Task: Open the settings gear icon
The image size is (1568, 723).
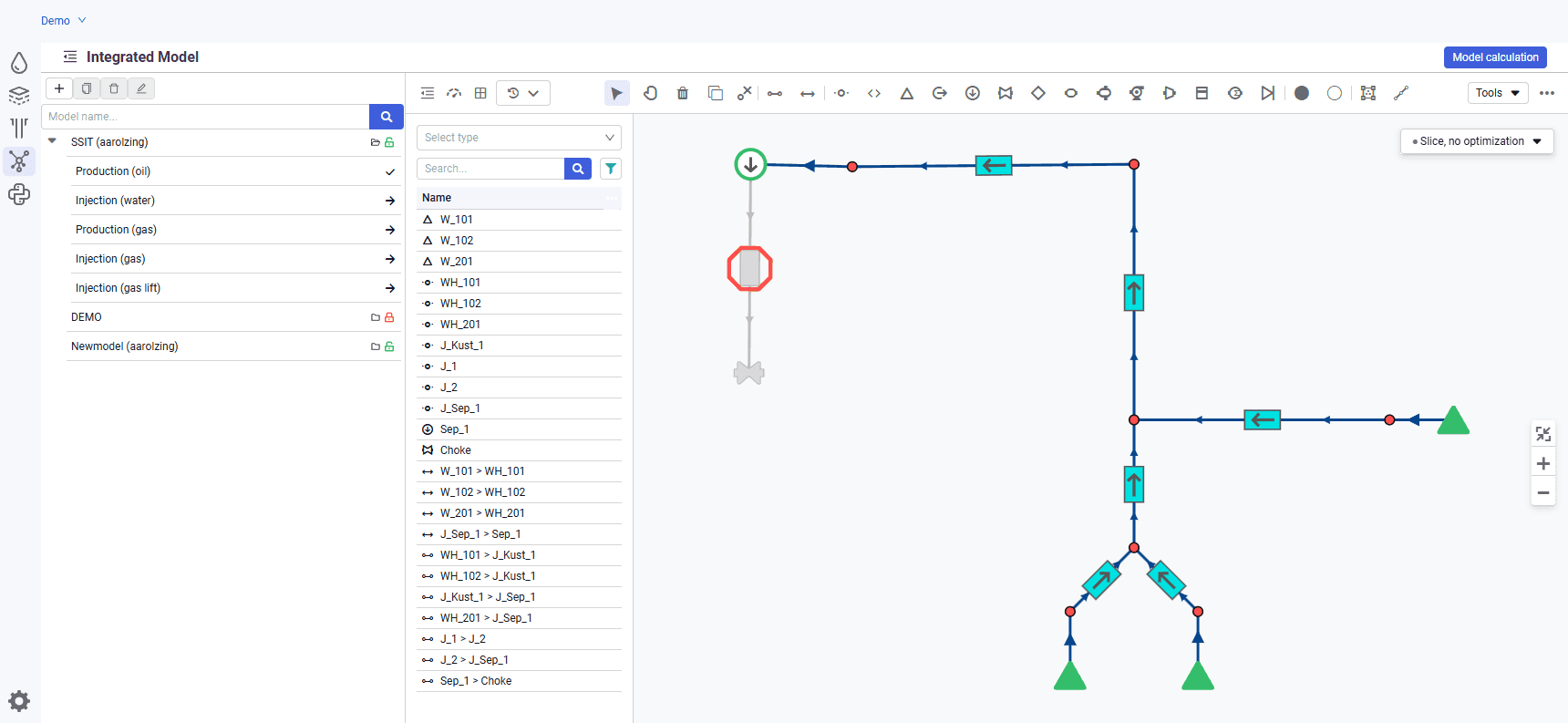Action: [x=19, y=701]
